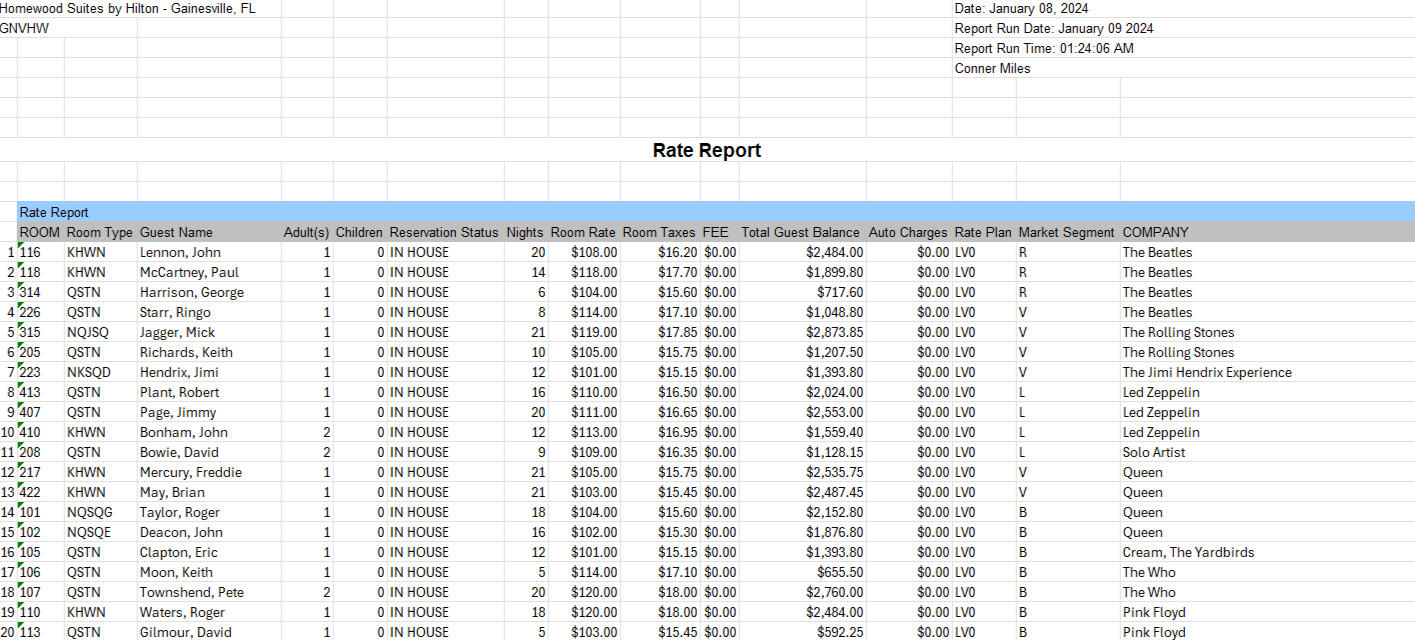Click the Market Segment column header
1415x640 pixels.
(x=1066, y=232)
